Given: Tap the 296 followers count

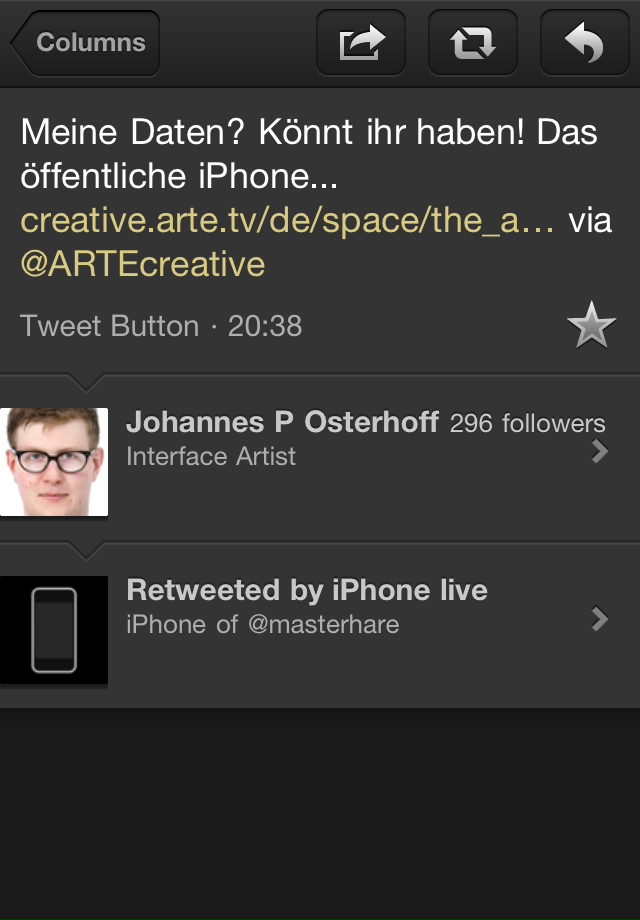Looking at the screenshot, I should [527, 424].
